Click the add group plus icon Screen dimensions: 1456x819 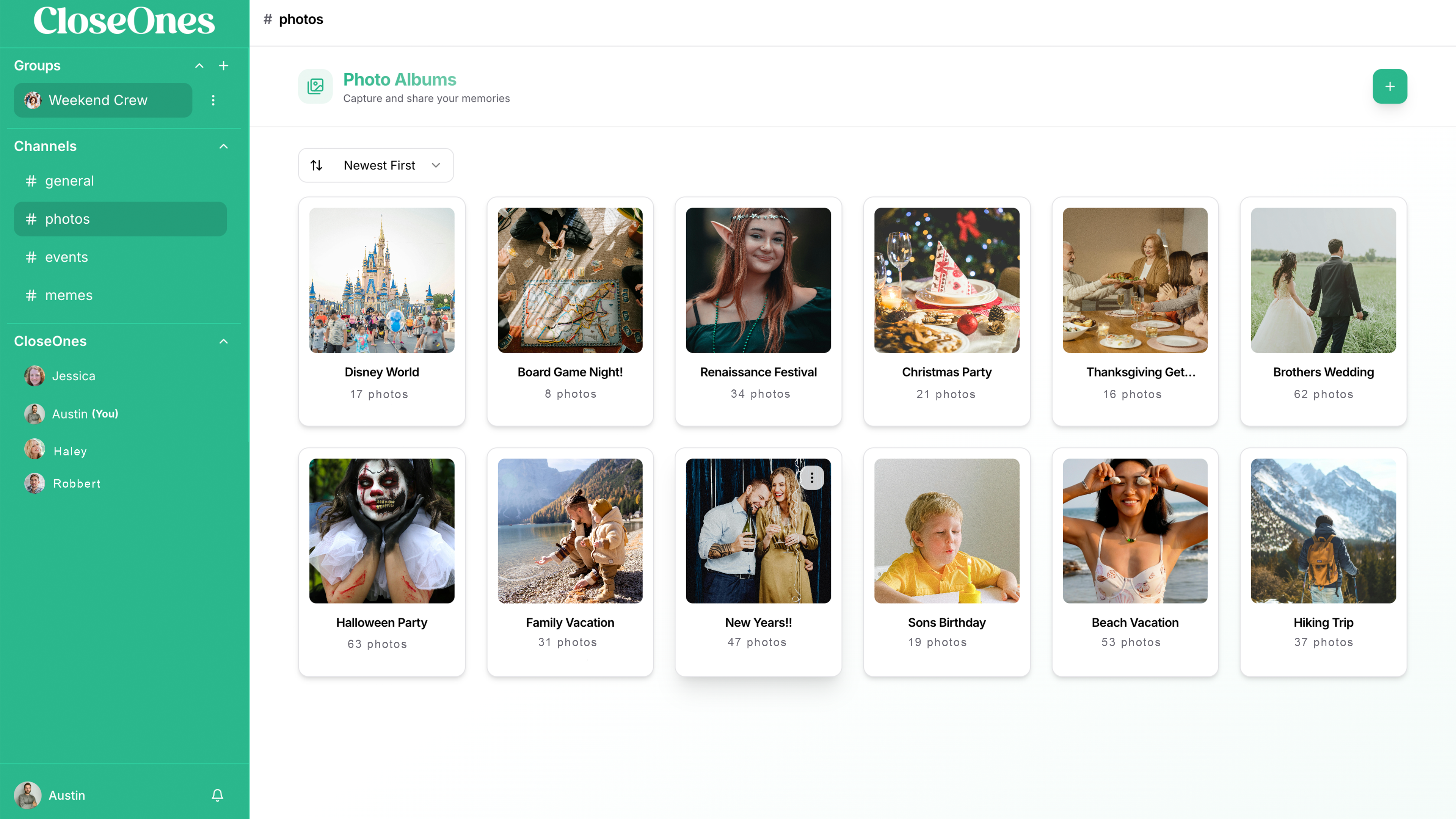223,66
